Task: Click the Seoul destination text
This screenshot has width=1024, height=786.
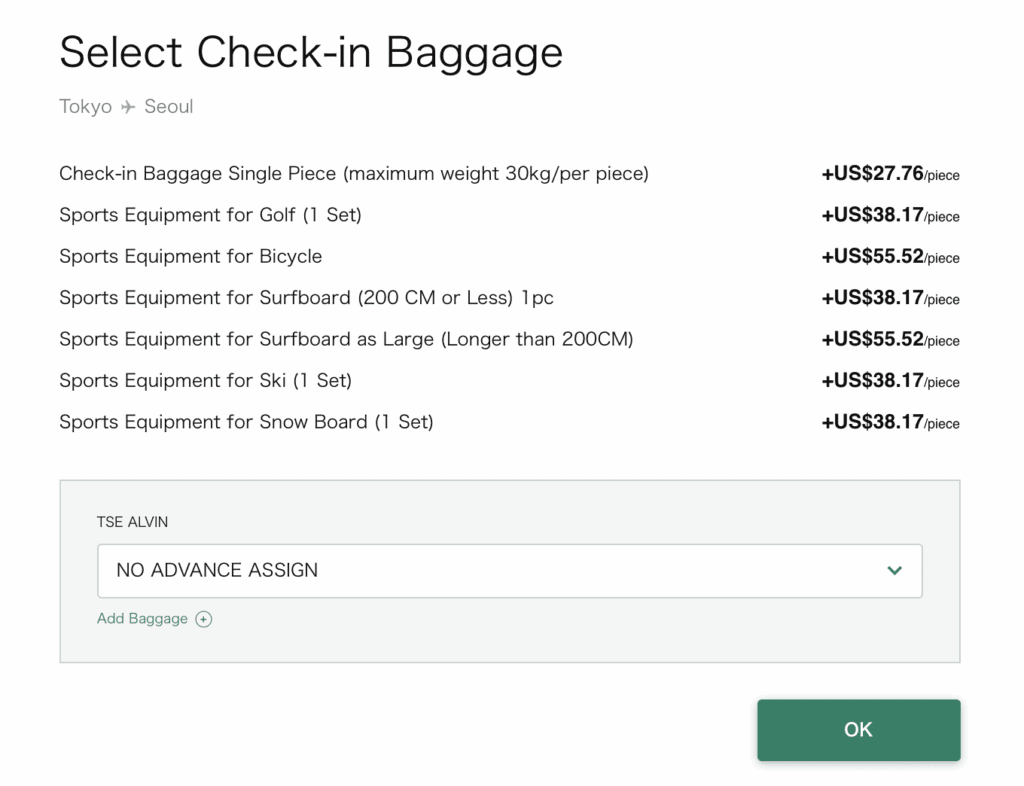Action: (168, 107)
